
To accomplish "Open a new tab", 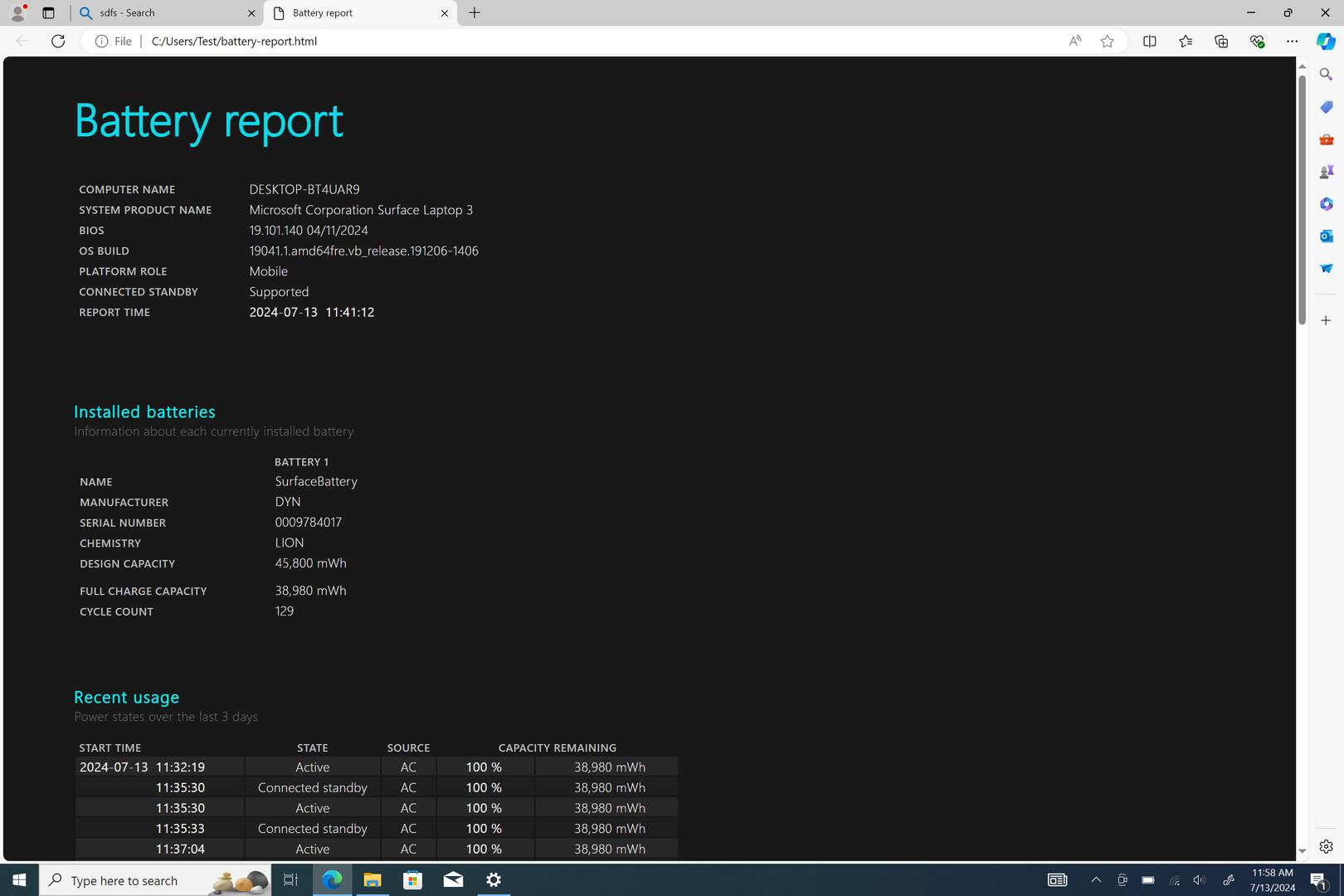I will coord(475,13).
